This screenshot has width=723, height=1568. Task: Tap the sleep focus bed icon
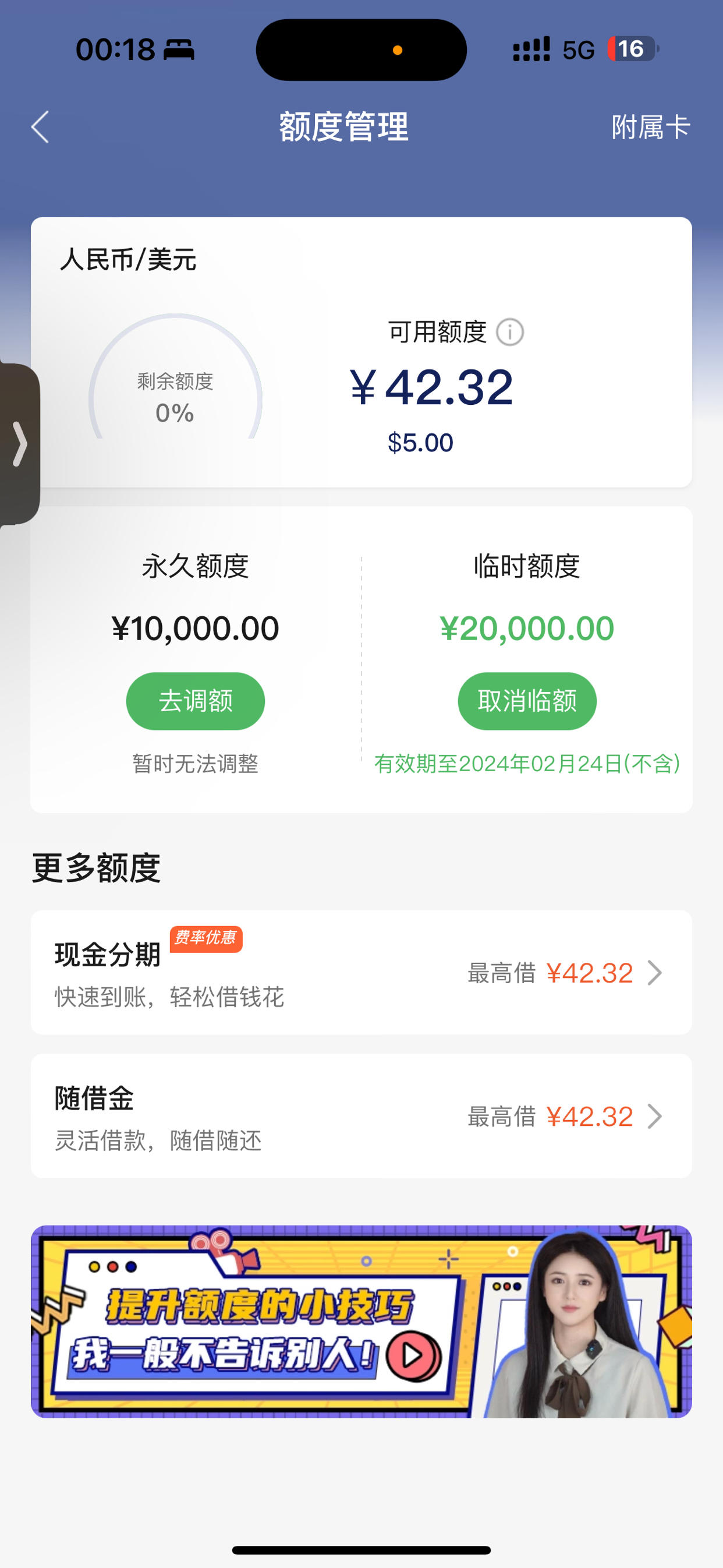tap(179, 50)
